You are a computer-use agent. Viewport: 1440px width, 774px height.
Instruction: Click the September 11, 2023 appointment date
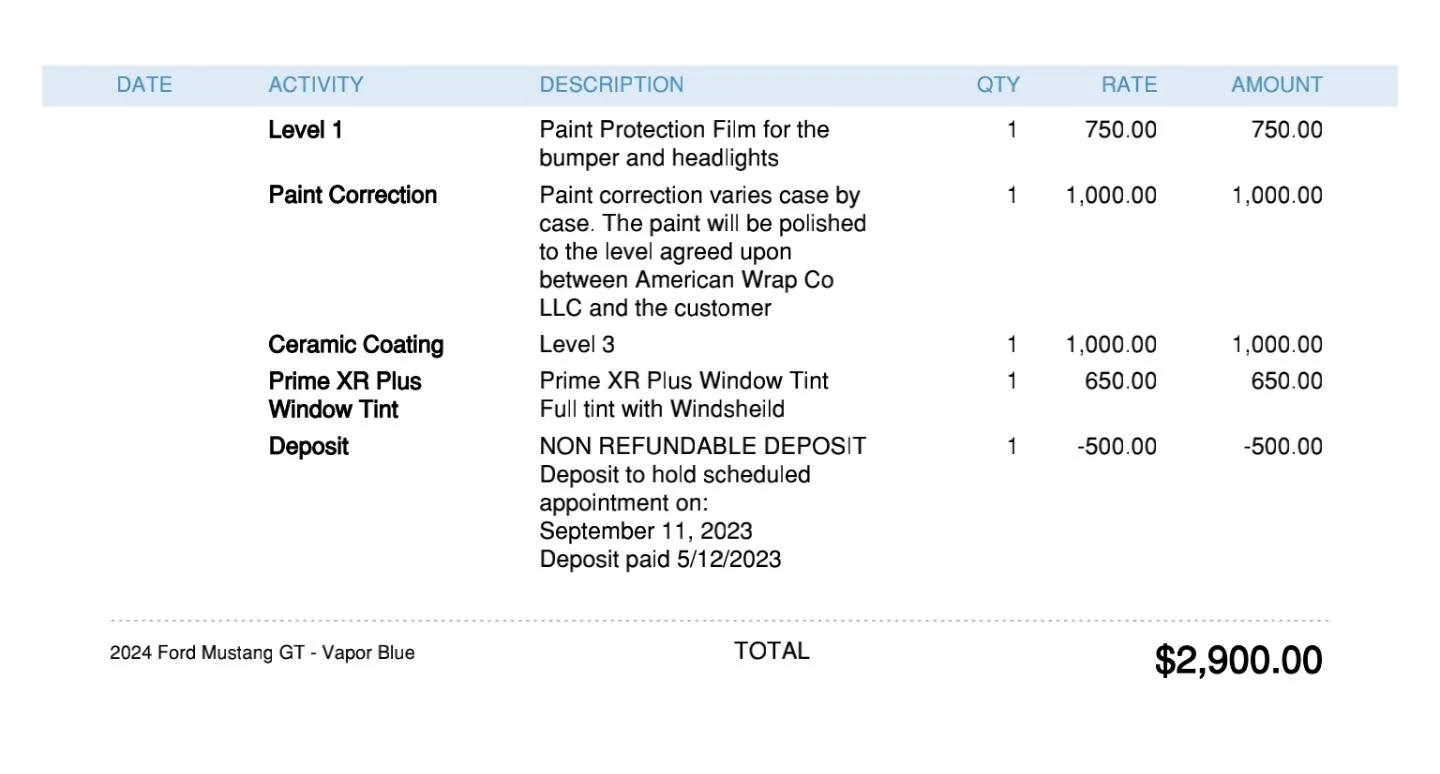646,531
